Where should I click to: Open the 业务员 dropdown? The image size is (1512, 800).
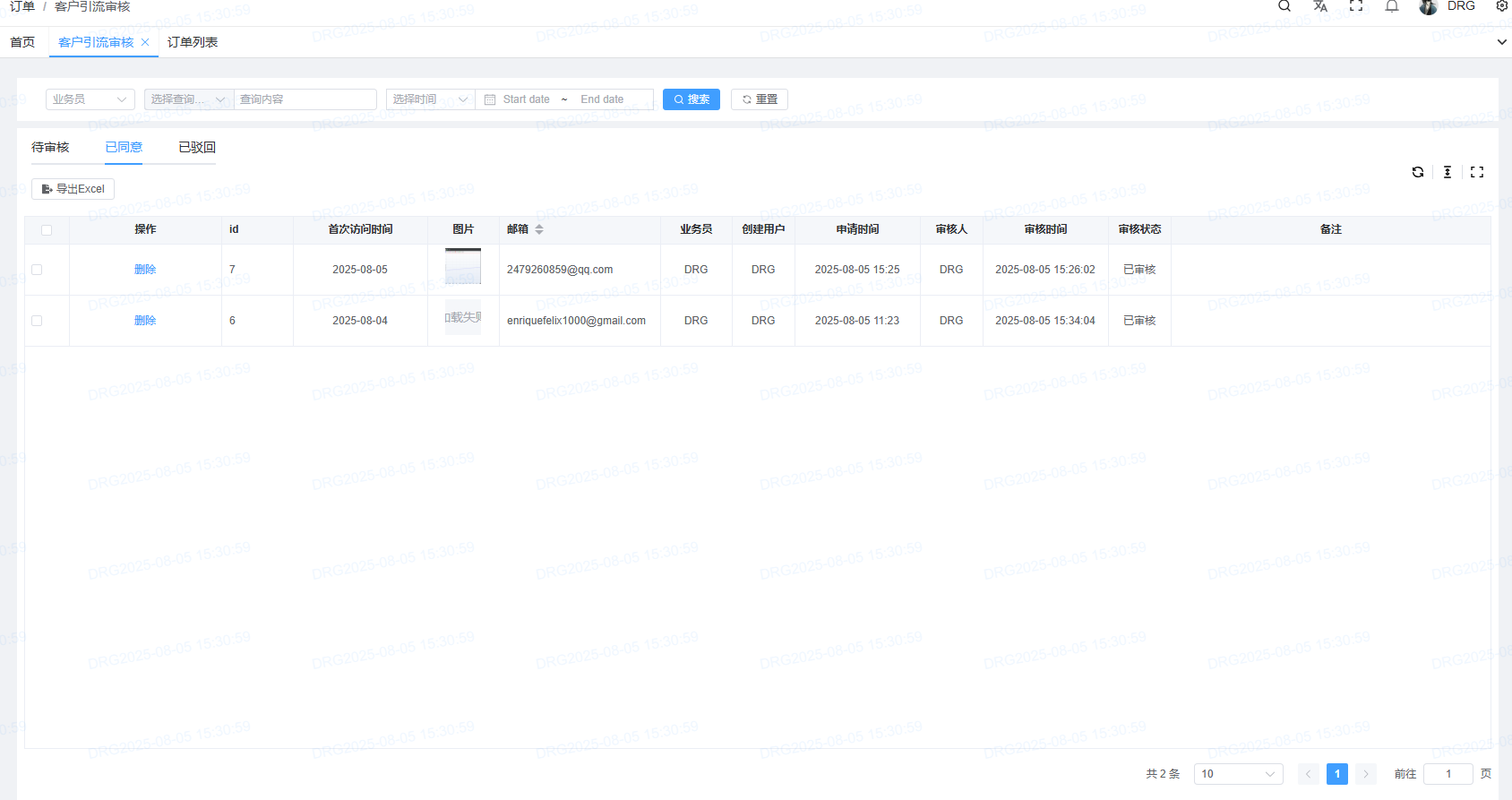click(x=90, y=99)
